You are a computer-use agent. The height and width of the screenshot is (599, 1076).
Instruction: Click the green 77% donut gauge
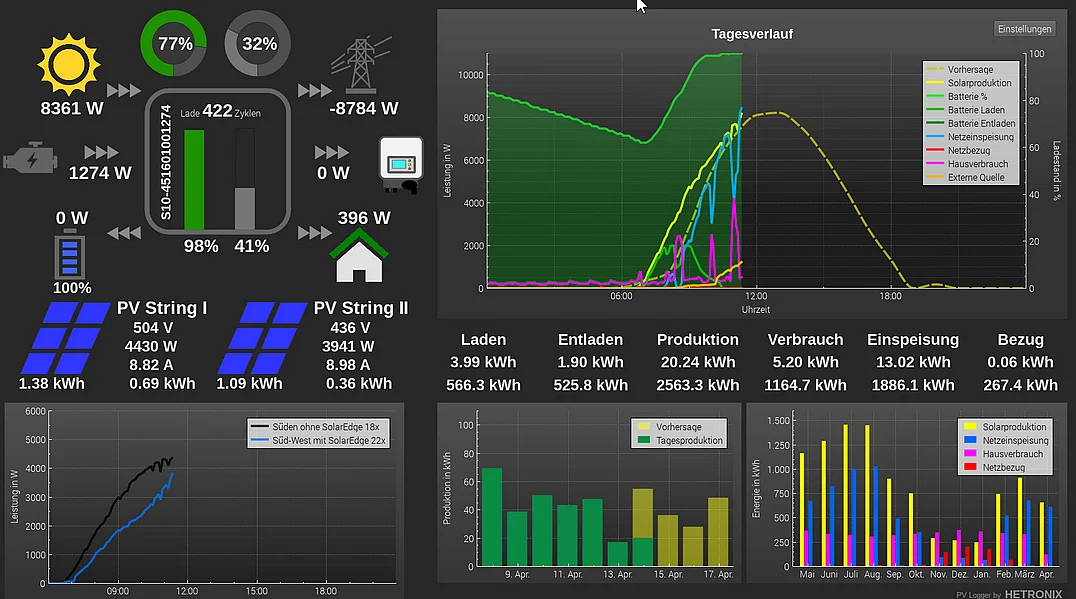[x=174, y=44]
